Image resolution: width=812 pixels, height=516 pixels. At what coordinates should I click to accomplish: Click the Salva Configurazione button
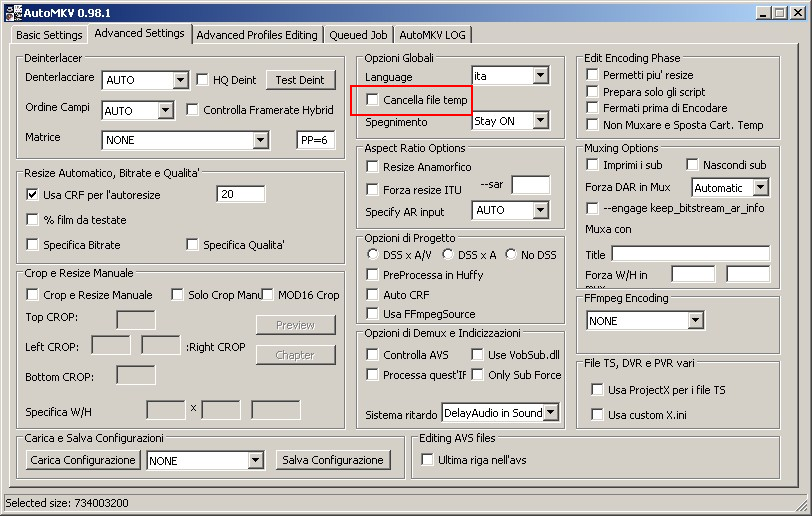point(333,460)
